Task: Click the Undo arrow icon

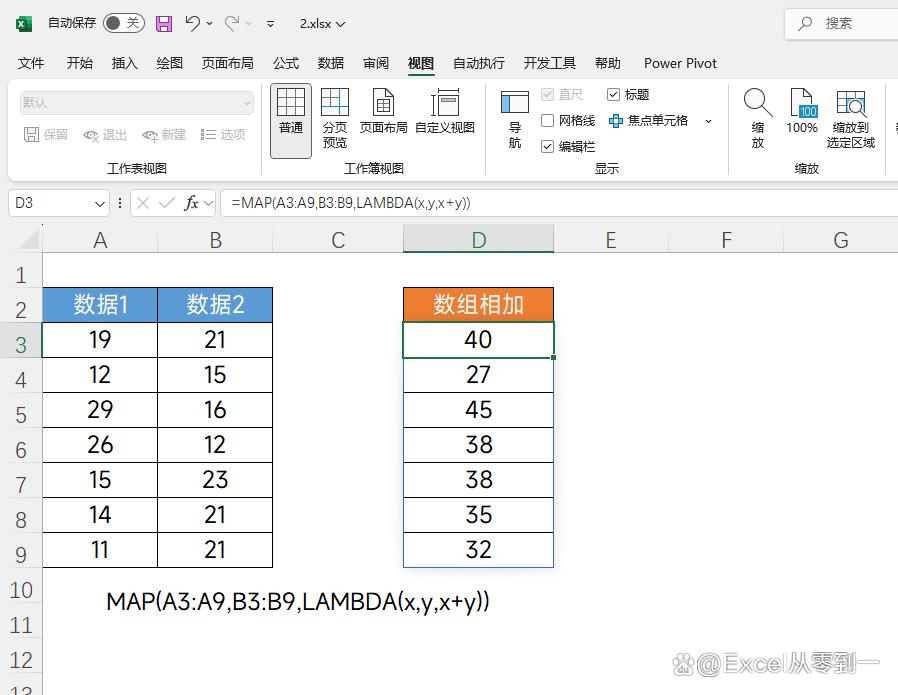Action: (193, 23)
